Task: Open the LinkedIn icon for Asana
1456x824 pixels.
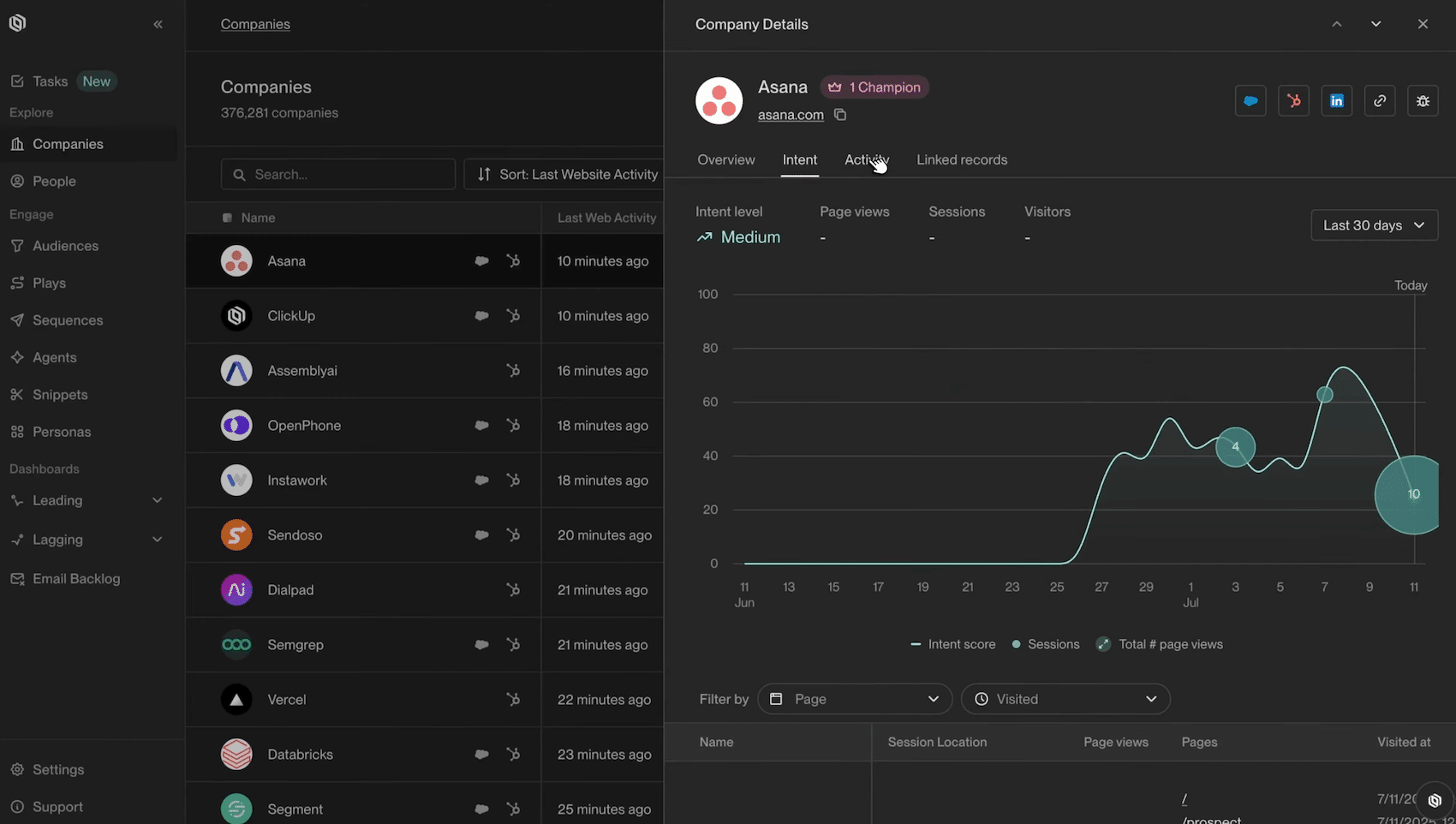Action: [1336, 101]
